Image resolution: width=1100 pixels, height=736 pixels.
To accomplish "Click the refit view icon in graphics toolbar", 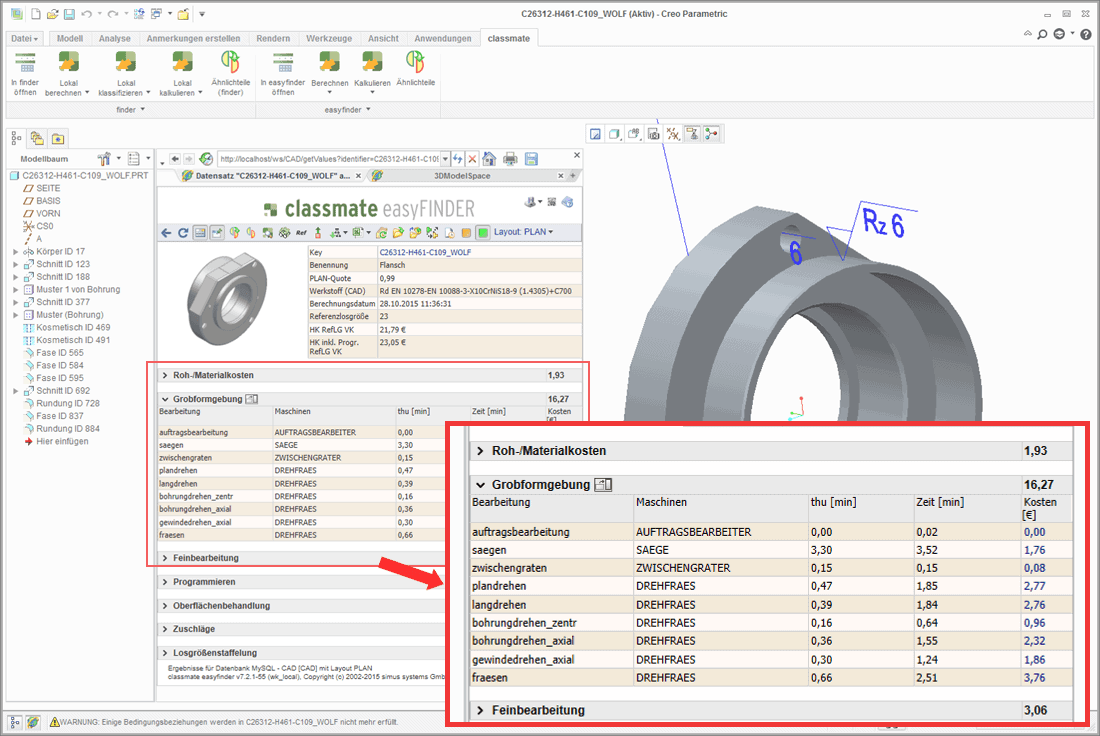I will coord(596,133).
